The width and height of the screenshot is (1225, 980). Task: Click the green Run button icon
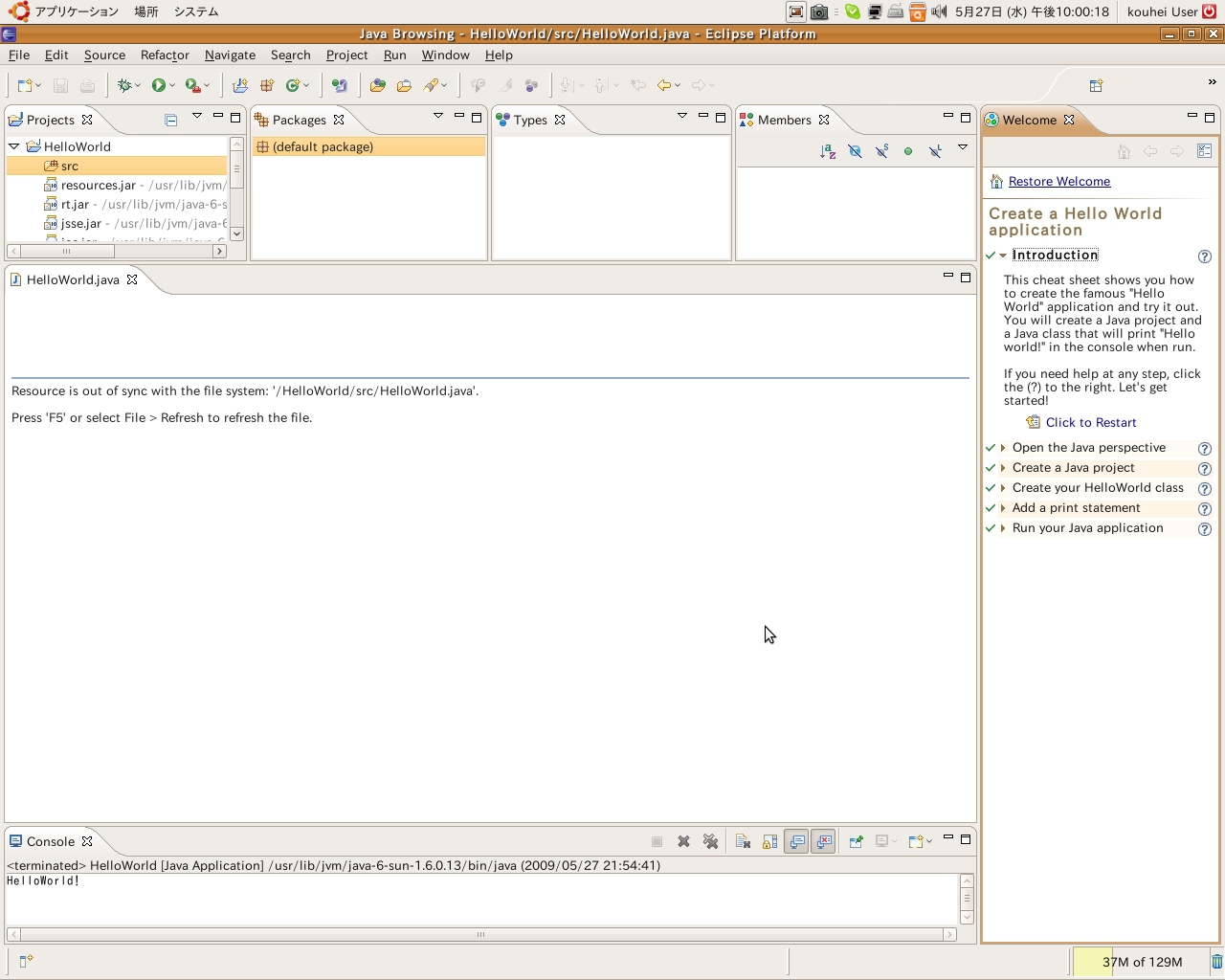(x=159, y=86)
